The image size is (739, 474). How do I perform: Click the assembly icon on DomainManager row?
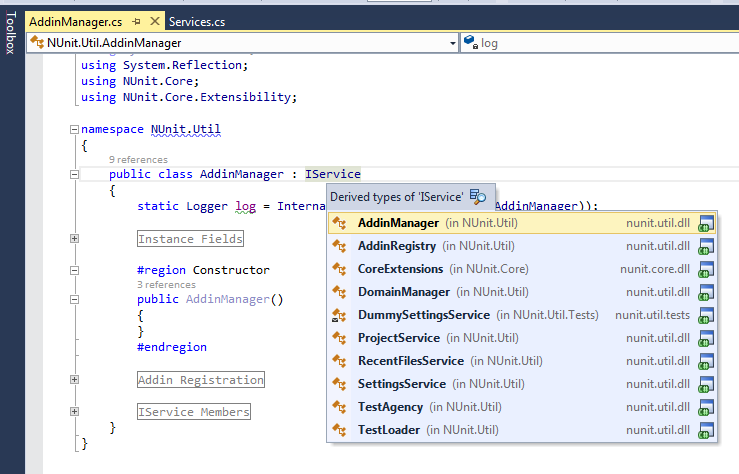706,293
